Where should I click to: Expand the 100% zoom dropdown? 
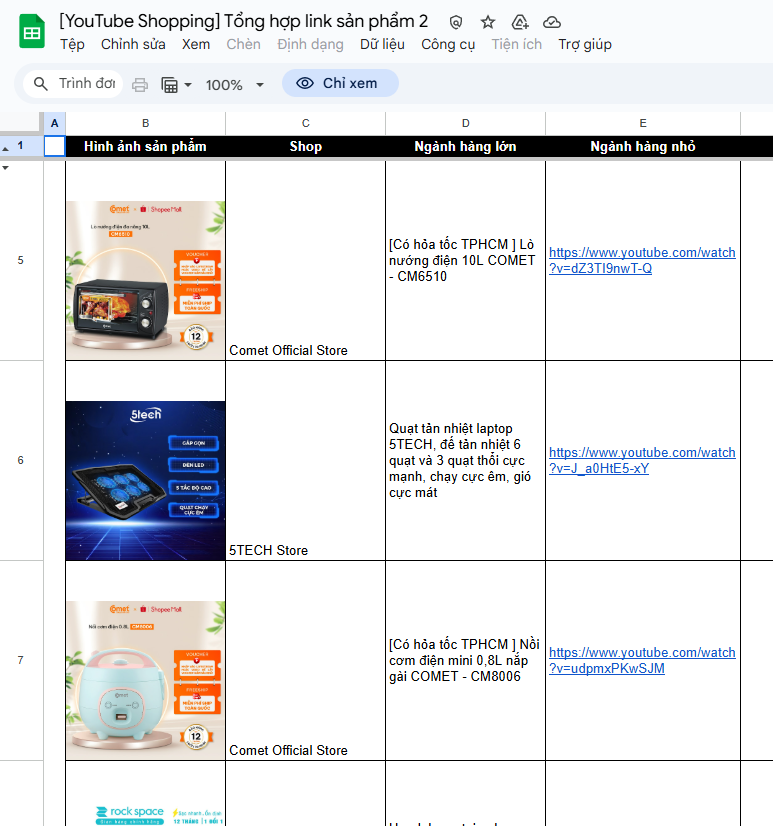tap(235, 85)
